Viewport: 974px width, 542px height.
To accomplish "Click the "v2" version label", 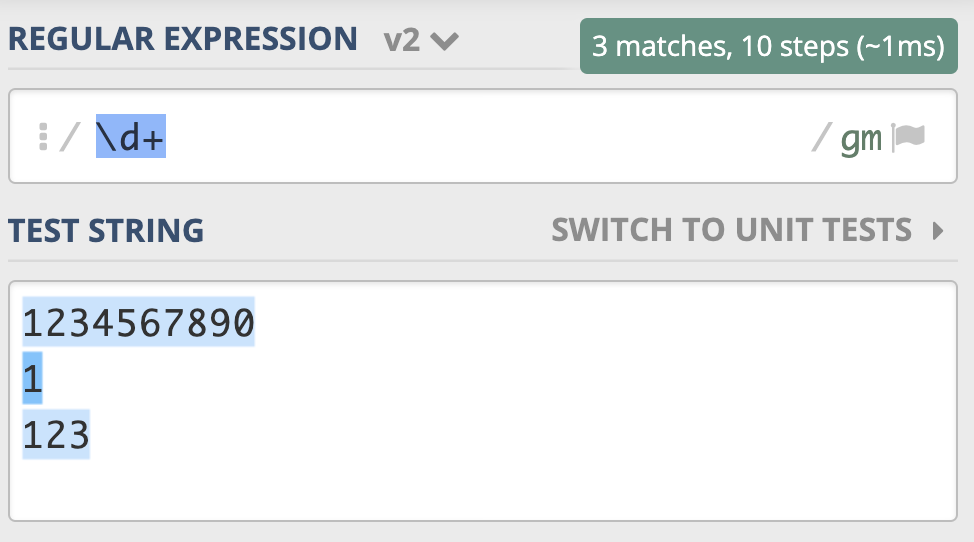I will (x=403, y=41).
